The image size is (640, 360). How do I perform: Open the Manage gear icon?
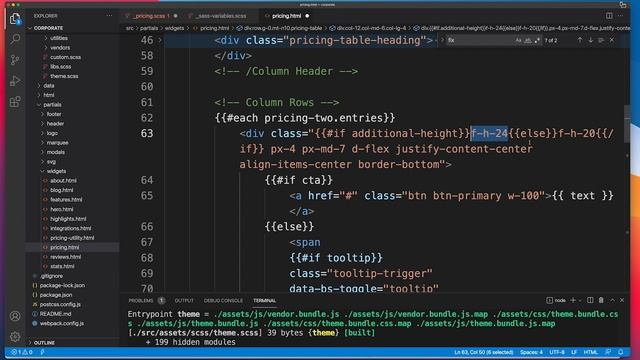(15, 336)
